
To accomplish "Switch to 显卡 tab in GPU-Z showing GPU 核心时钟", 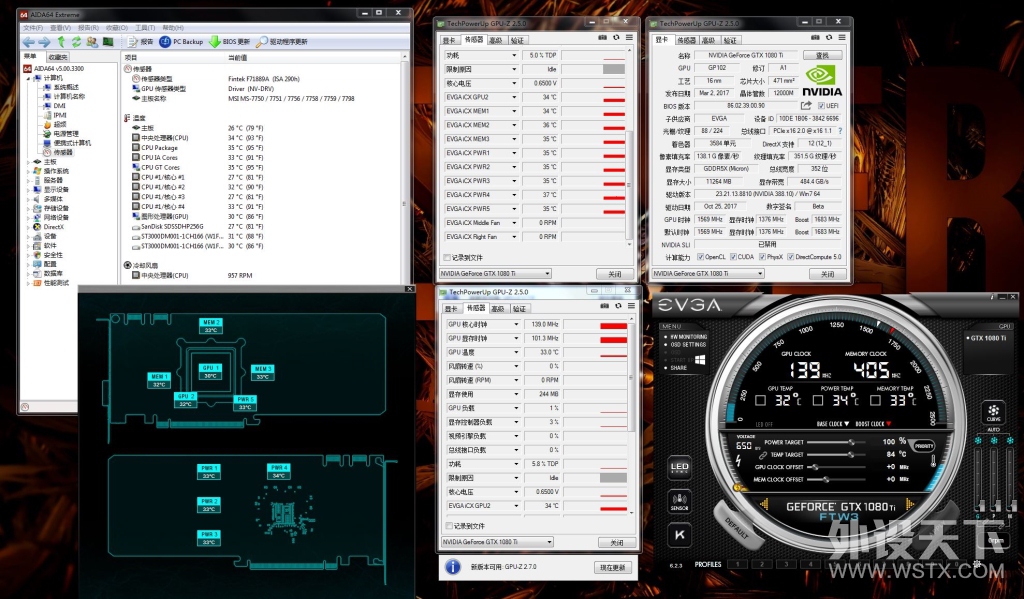I will (451, 308).
